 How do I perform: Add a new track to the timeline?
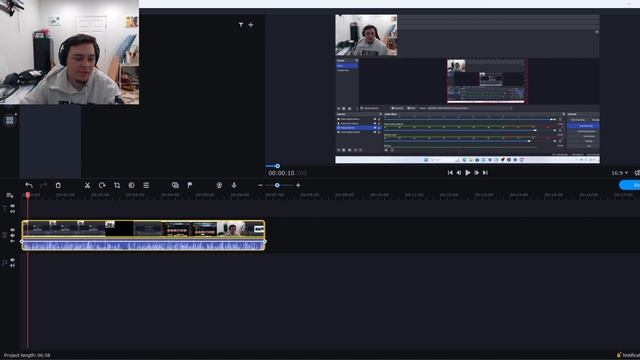pos(10,196)
